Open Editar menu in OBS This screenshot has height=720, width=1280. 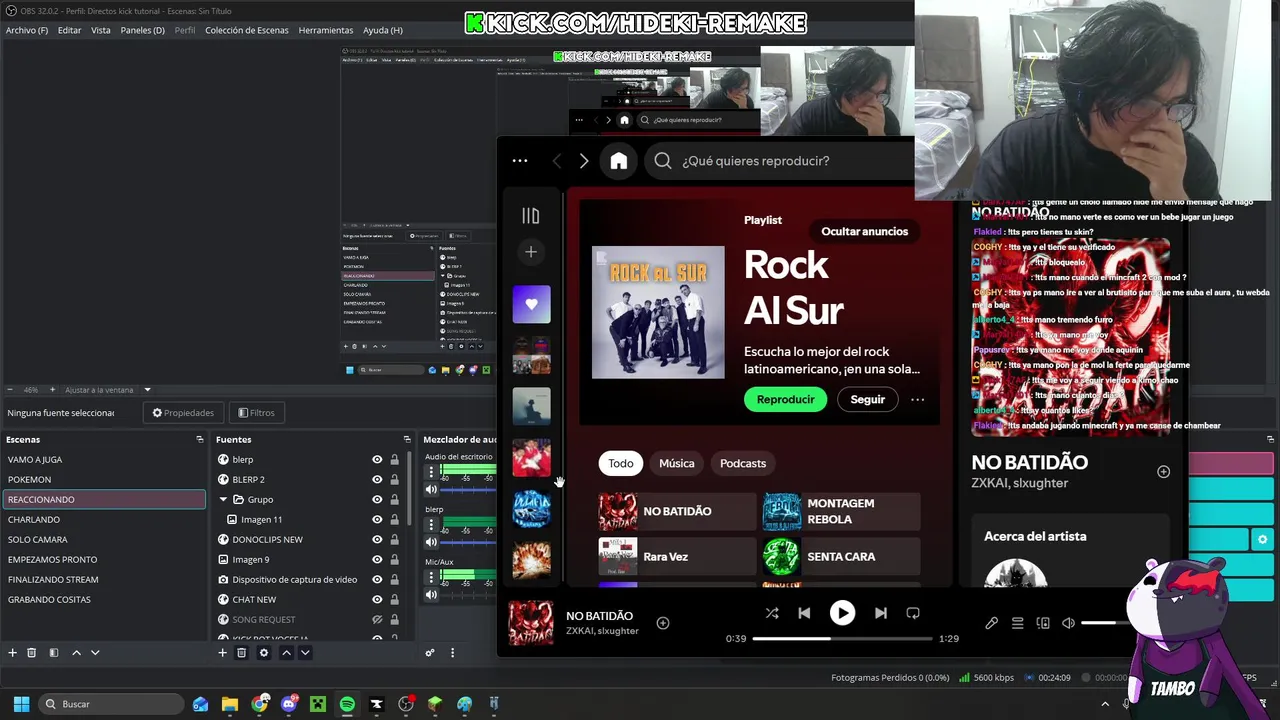[70, 30]
